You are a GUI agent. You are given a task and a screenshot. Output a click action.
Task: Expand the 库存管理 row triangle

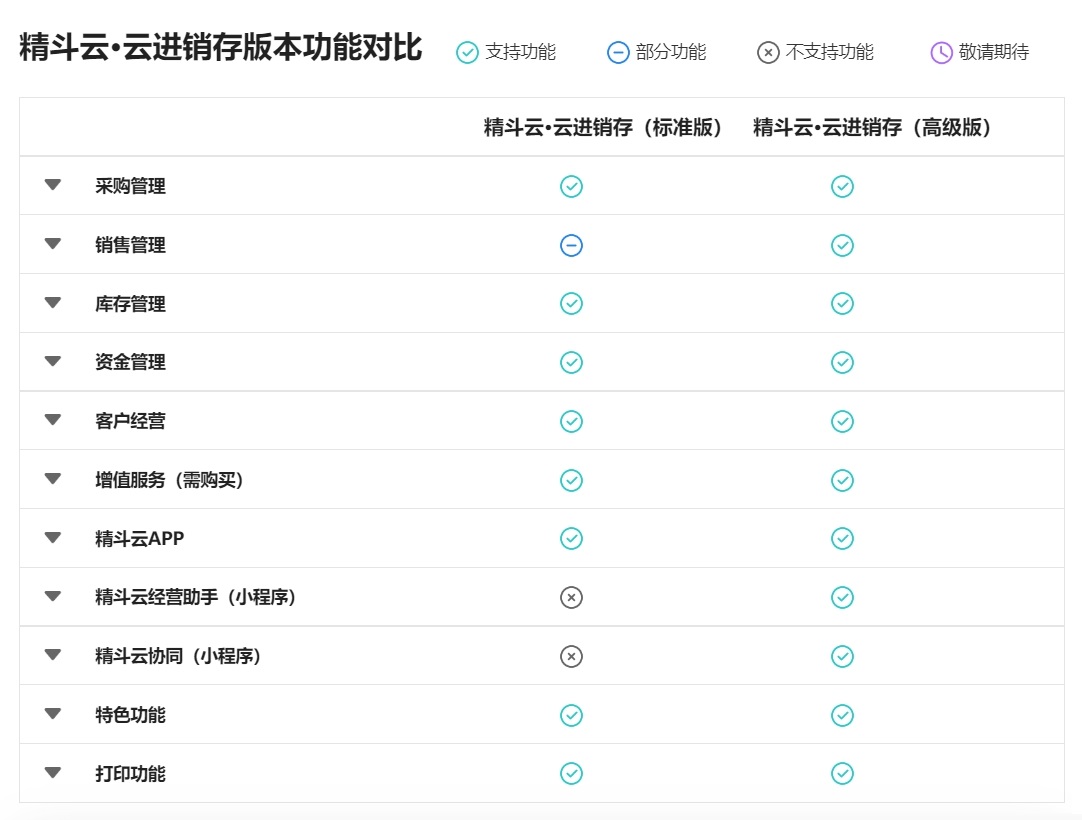(x=53, y=302)
